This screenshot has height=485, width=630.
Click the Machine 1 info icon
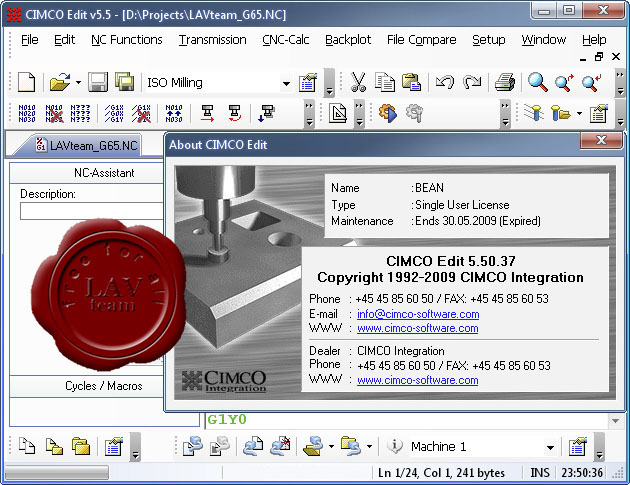point(395,446)
